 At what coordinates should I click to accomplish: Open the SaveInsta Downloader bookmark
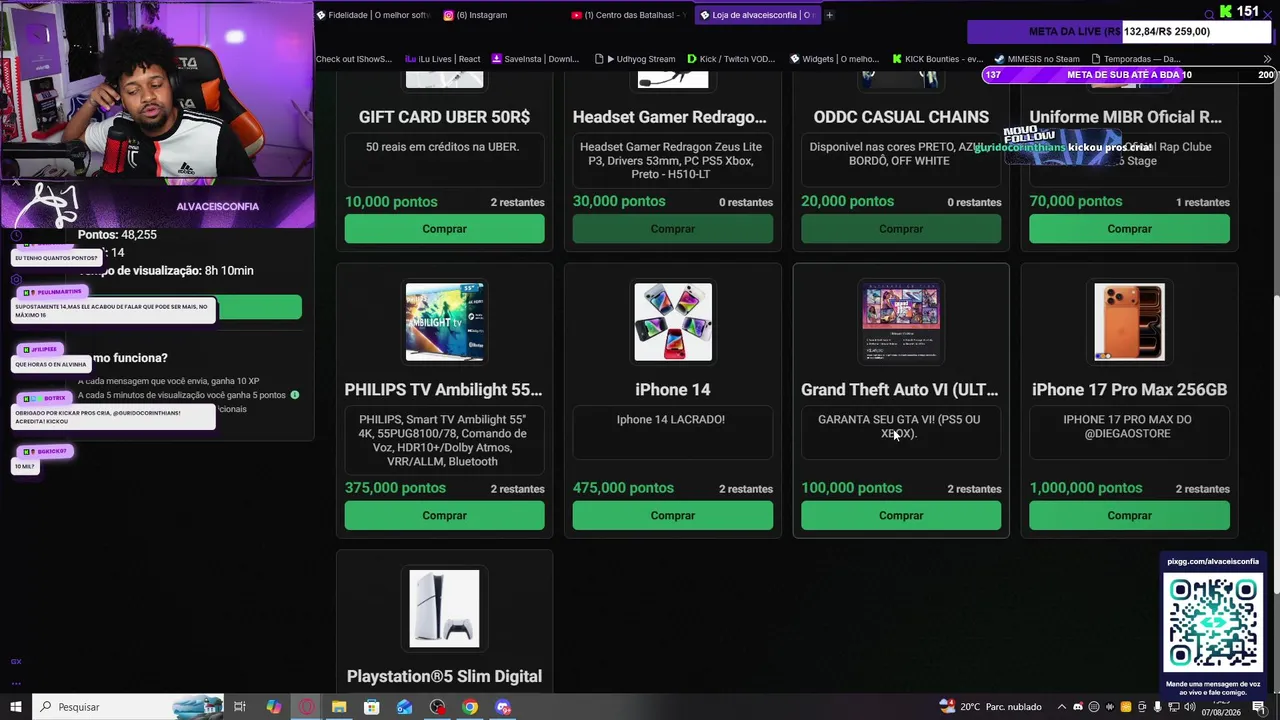[x=535, y=59]
